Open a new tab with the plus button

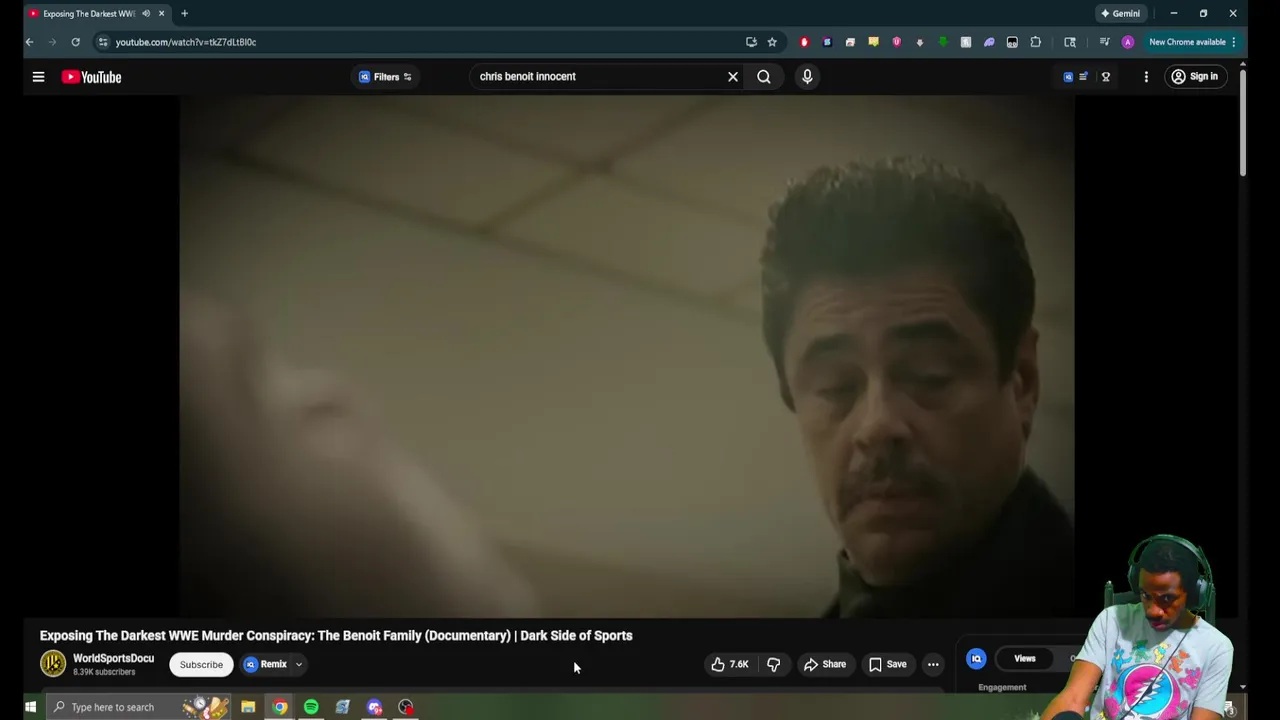pyautogui.click(x=184, y=13)
